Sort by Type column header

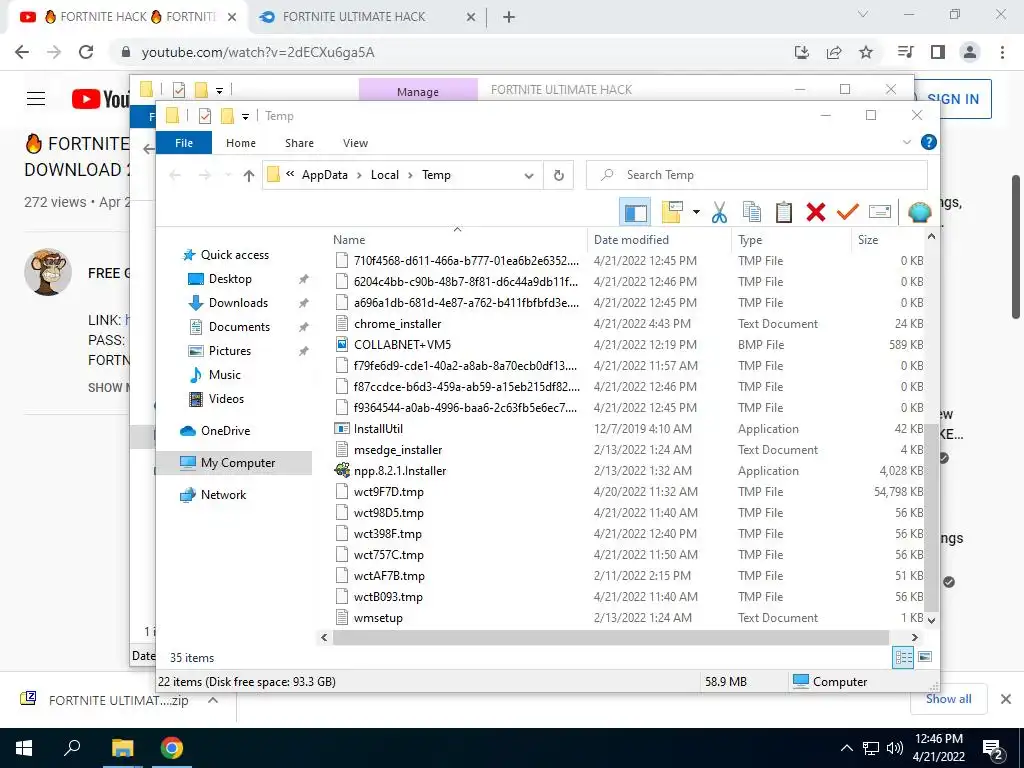coord(791,240)
